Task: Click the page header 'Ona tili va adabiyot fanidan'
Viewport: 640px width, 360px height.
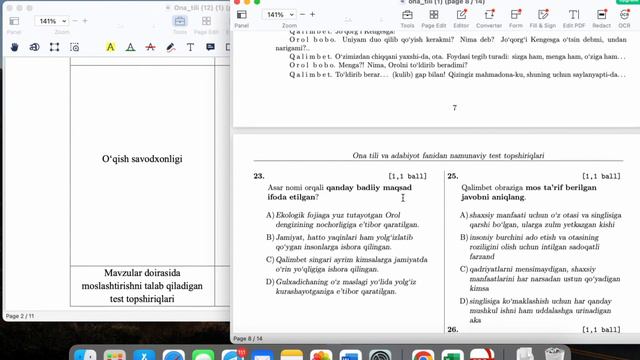Action: pyautogui.click(x=448, y=156)
